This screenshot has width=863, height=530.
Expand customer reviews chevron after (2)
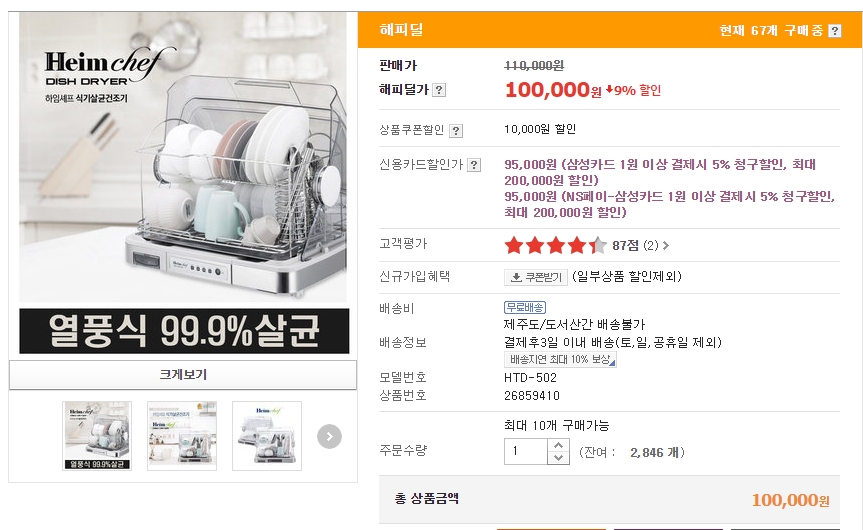(x=666, y=246)
